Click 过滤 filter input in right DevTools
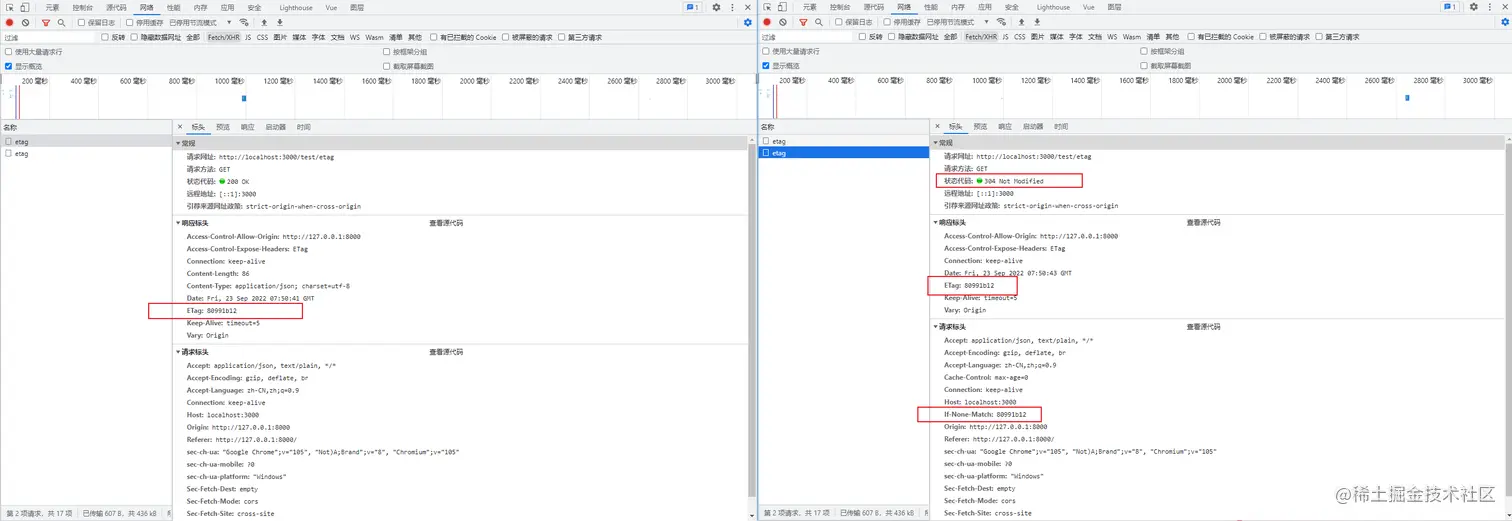The width and height of the screenshot is (1512, 521). coord(807,37)
